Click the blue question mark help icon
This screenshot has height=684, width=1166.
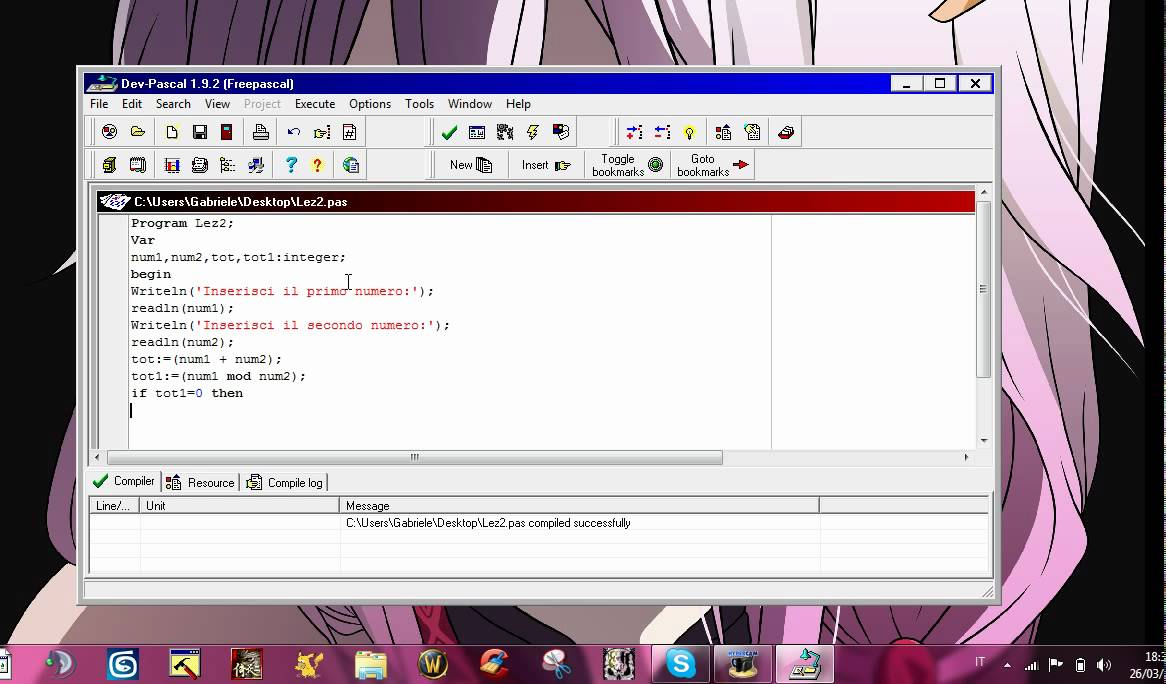(x=291, y=165)
